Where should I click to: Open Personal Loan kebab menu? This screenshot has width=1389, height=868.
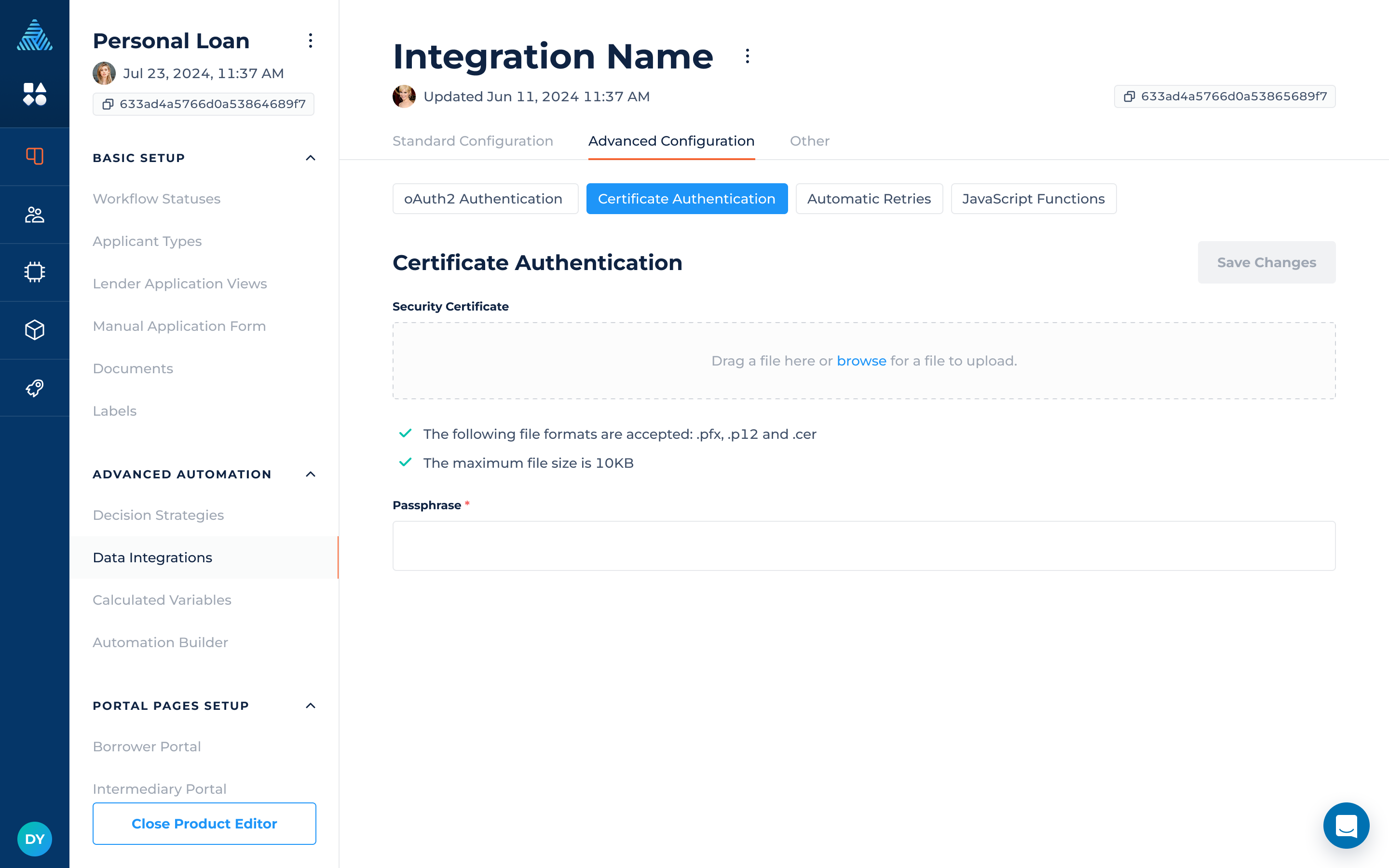310,41
